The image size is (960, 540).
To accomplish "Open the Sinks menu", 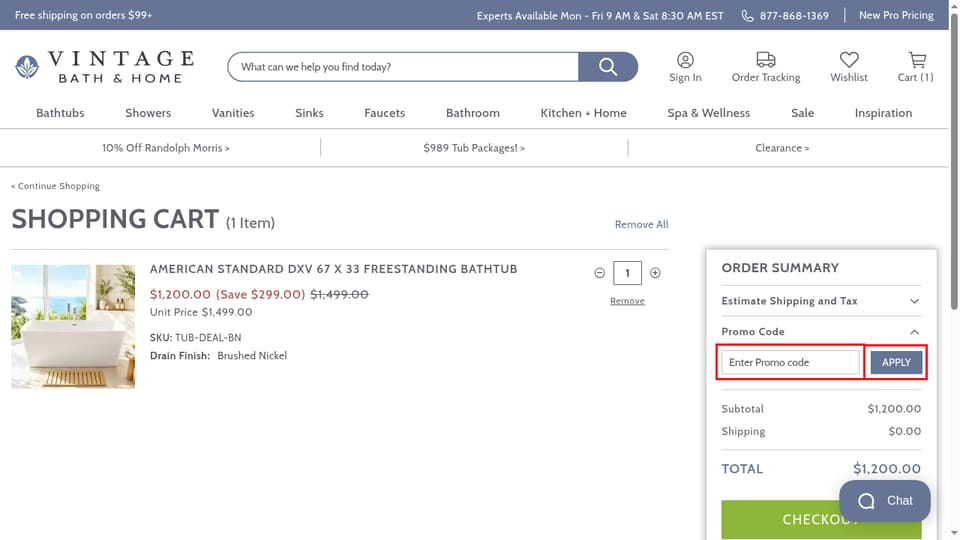I will 309,113.
